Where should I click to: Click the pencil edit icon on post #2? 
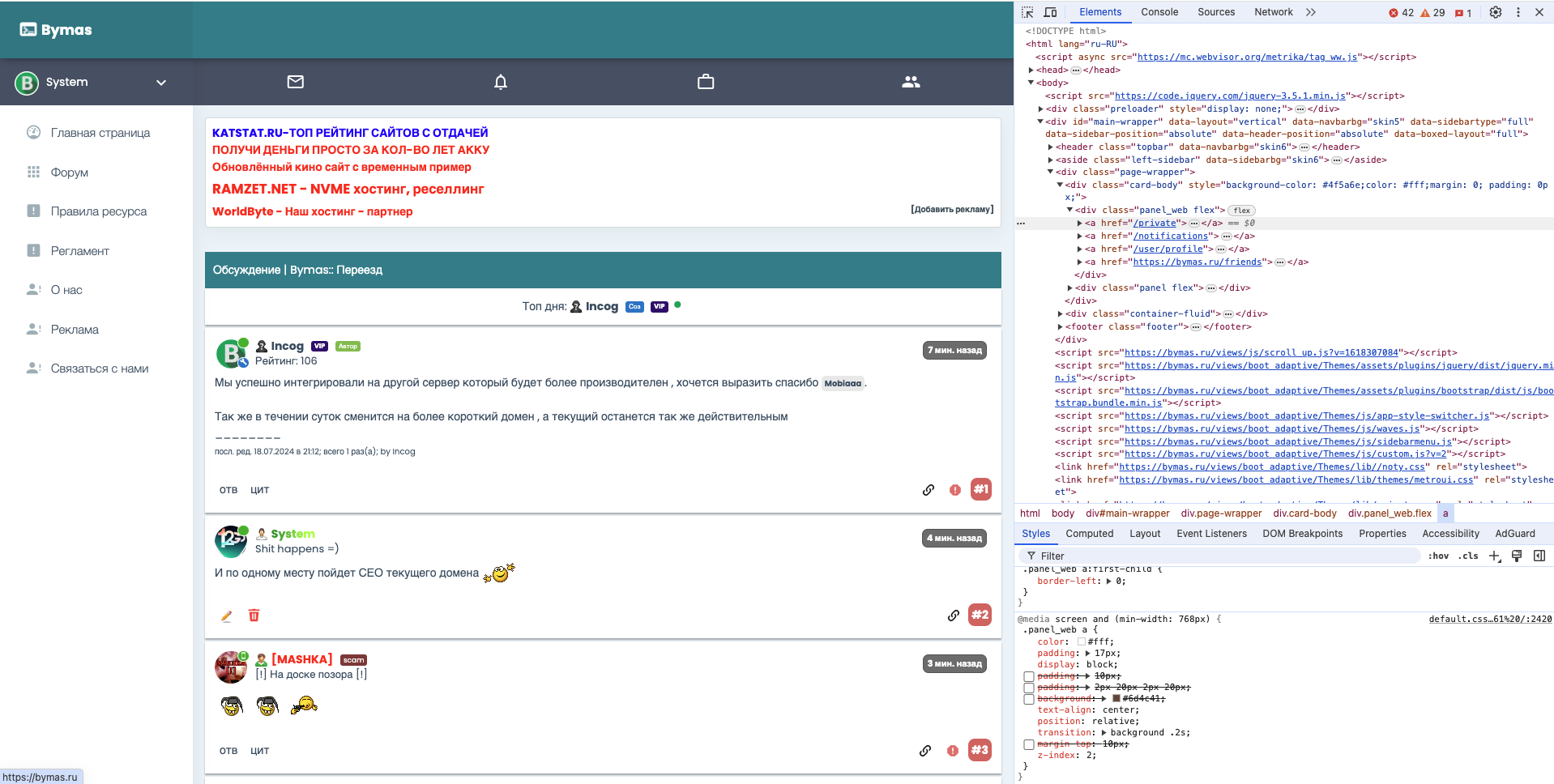[227, 616]
